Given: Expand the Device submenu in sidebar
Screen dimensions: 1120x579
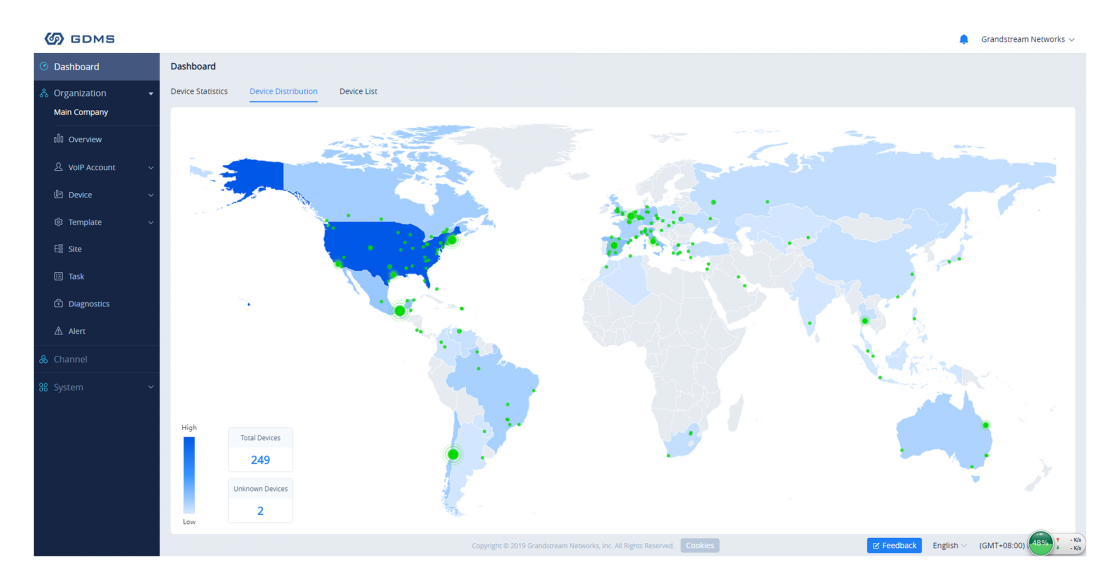Looking at the screenshot, I should pyautogui.click(x=151, y=195).
